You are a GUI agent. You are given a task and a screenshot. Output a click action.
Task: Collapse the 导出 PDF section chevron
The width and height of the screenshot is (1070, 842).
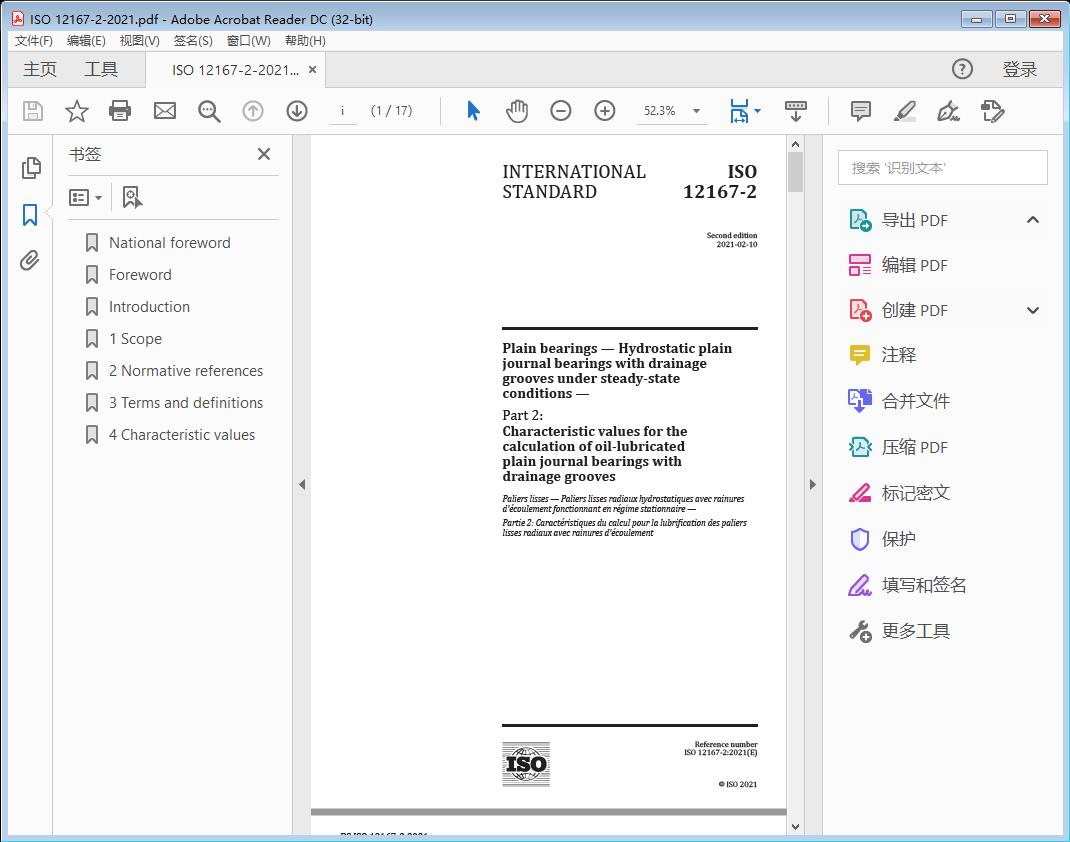1033,220
